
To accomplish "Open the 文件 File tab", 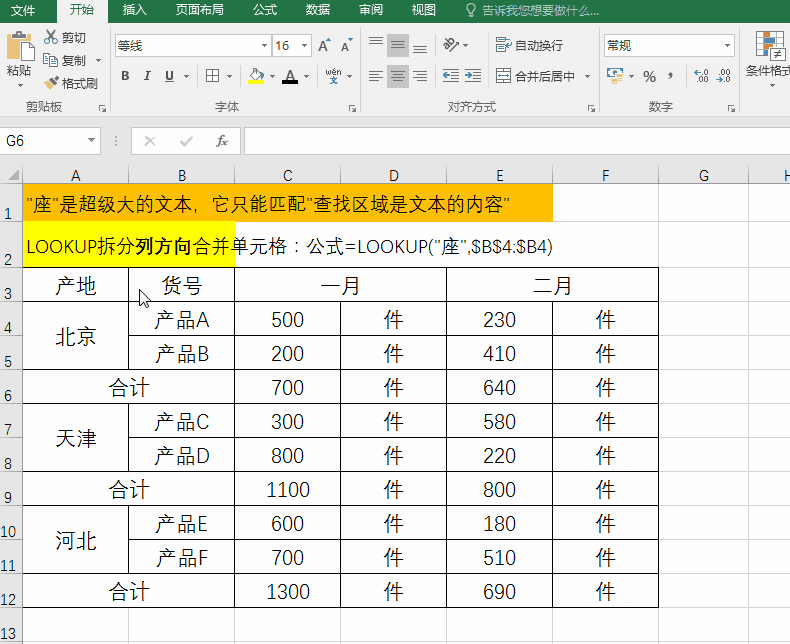I will tap(23, 11).
